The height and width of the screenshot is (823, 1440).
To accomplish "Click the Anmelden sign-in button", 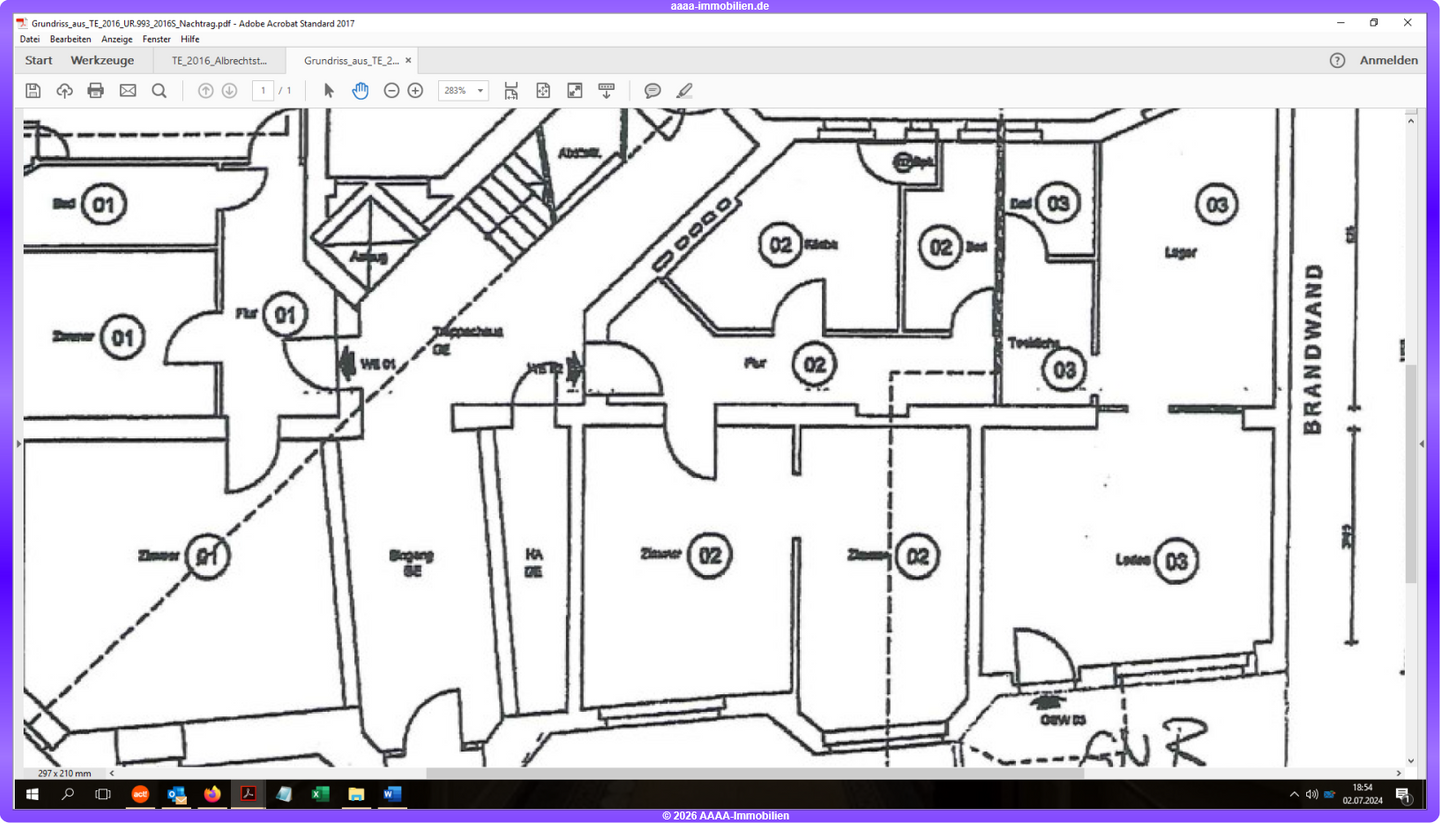I will coord(1388,60).
